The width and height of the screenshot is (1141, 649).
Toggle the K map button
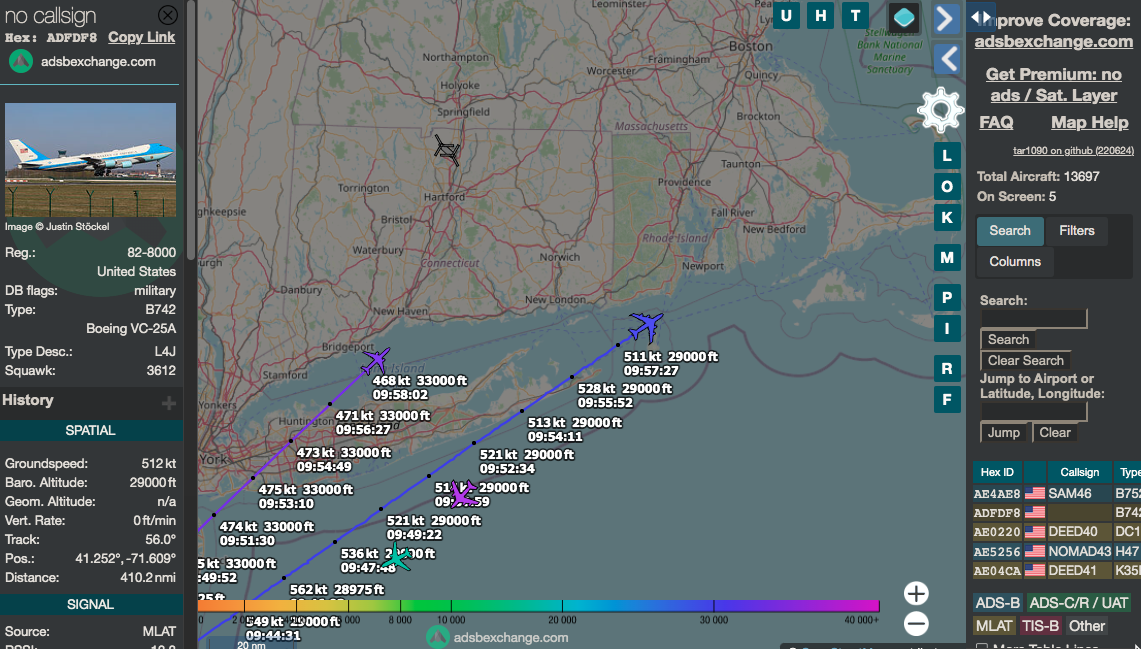point(947,218)
